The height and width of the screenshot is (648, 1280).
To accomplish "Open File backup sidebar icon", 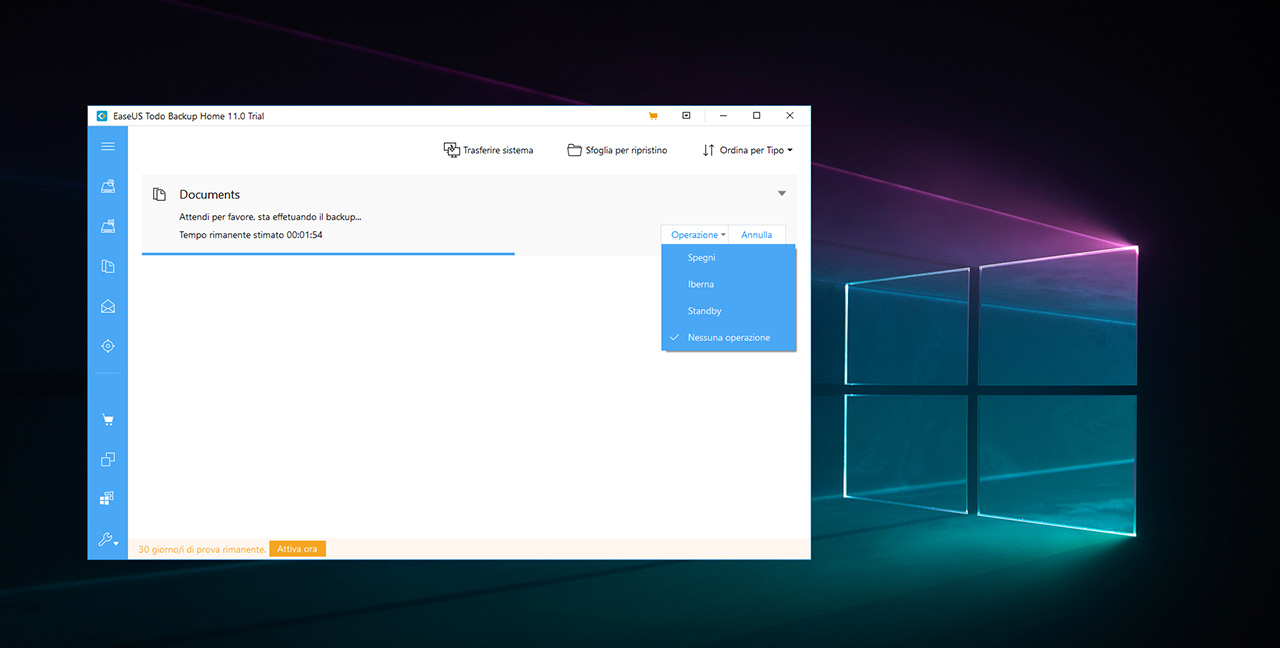I will 108,266.
